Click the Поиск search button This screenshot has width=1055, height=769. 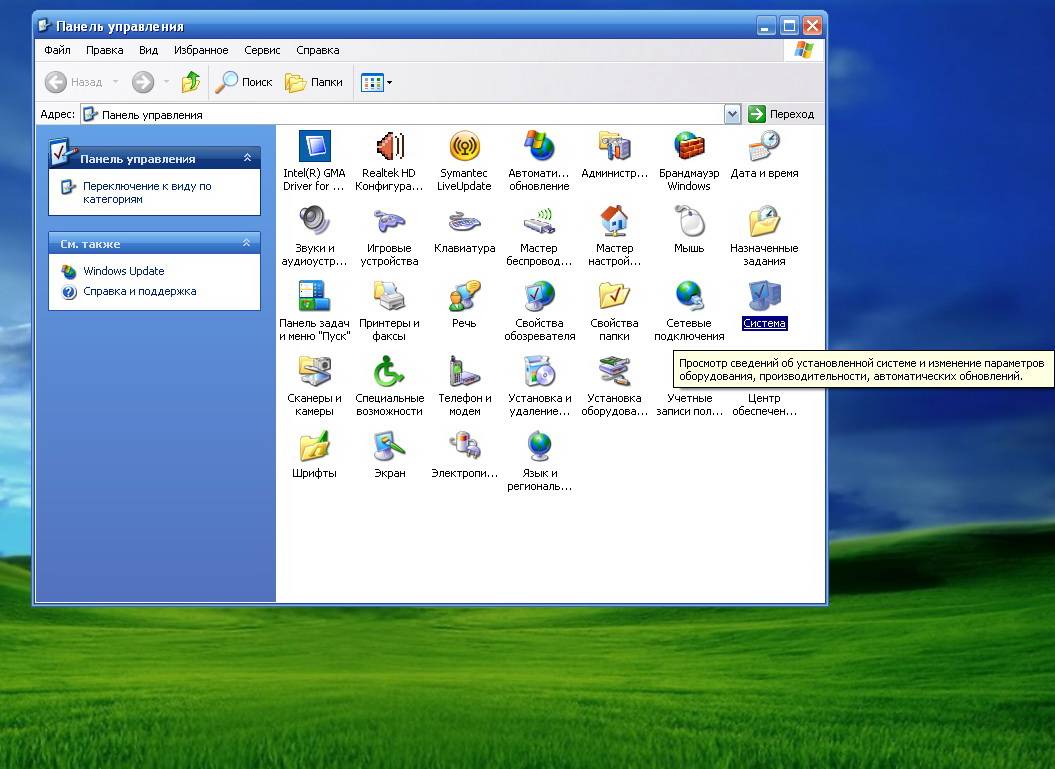point(244,82)
